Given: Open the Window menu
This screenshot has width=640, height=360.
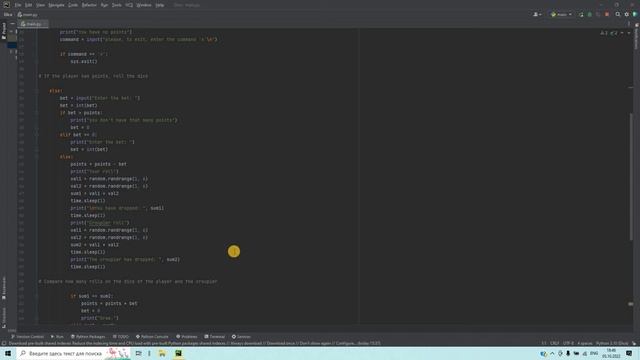Looking at the screenshot, I should coord(144,5).
